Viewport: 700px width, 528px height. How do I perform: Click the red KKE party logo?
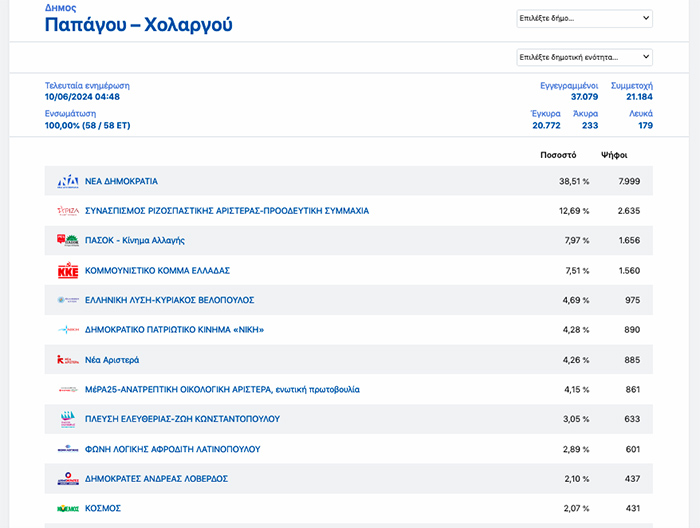coord(67,271)
